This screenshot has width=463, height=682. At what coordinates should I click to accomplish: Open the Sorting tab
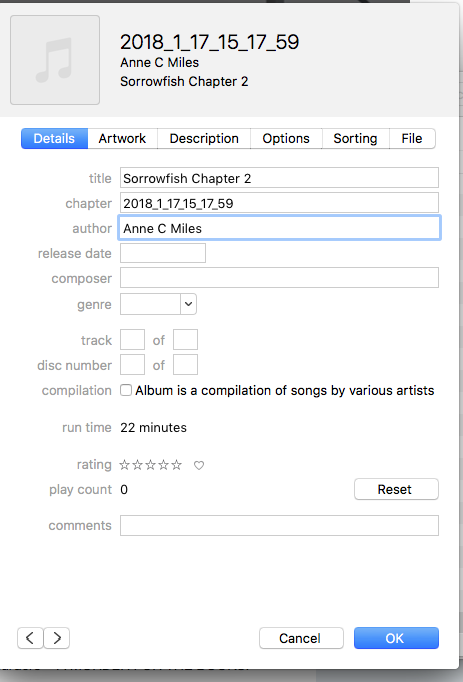(355, 138)
